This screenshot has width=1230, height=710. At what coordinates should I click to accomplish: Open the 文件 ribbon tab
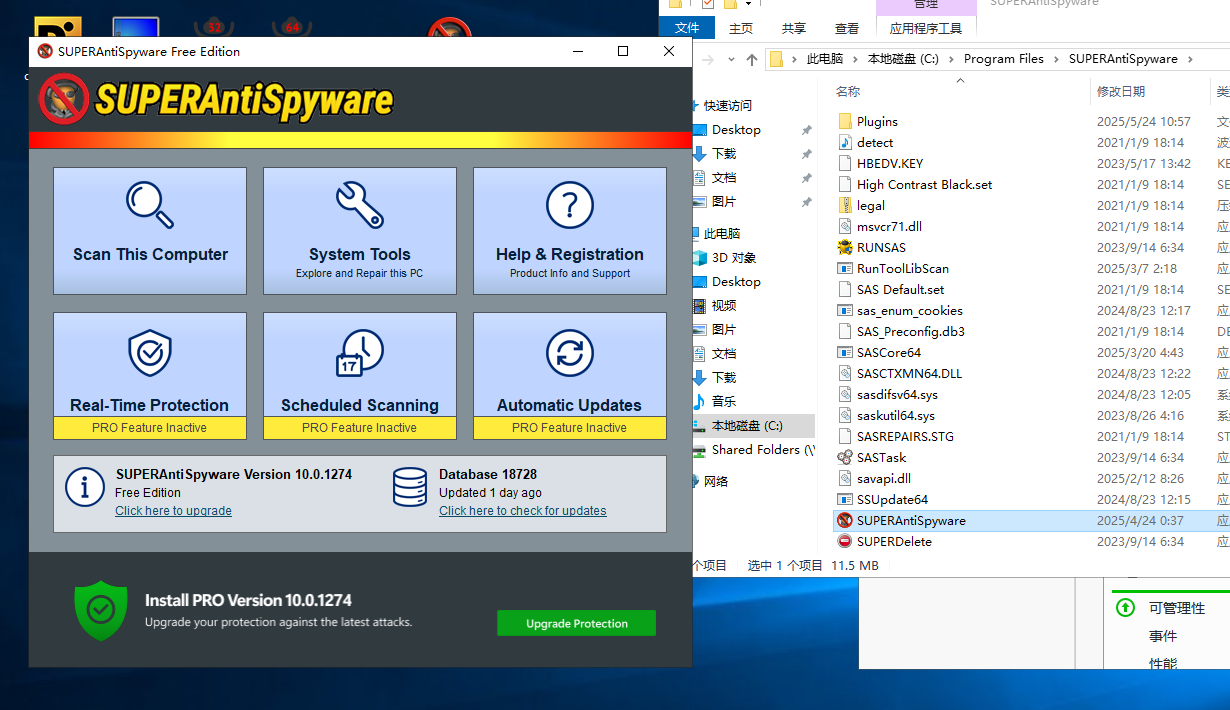687,28
